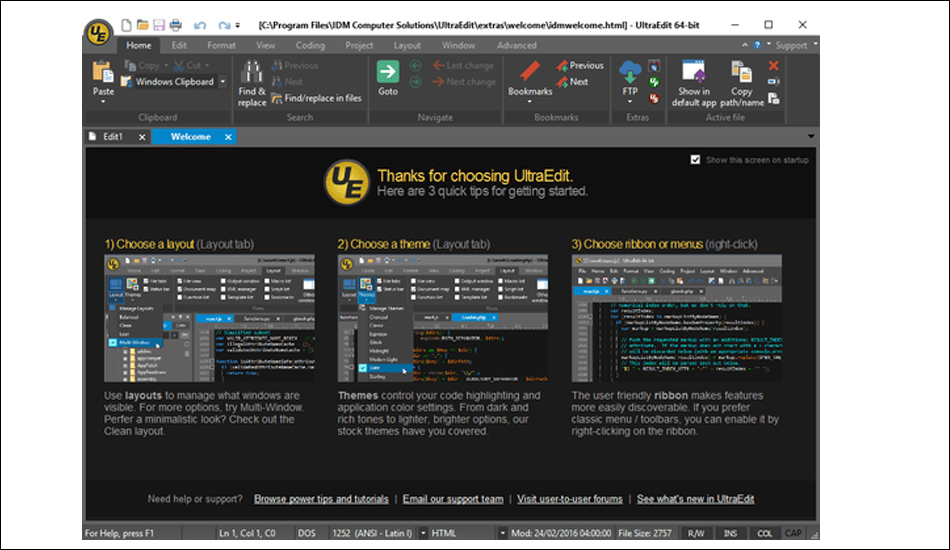This screenshot has height=550, width=950.
Task: Click Find Previous in Search group
Action: tap(294, 65)
